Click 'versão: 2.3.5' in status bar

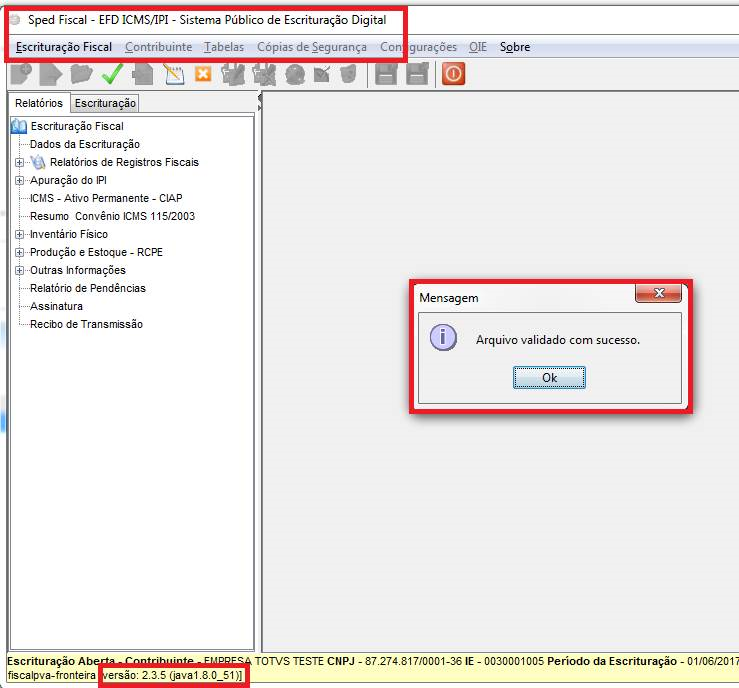[x=134, y=675]
